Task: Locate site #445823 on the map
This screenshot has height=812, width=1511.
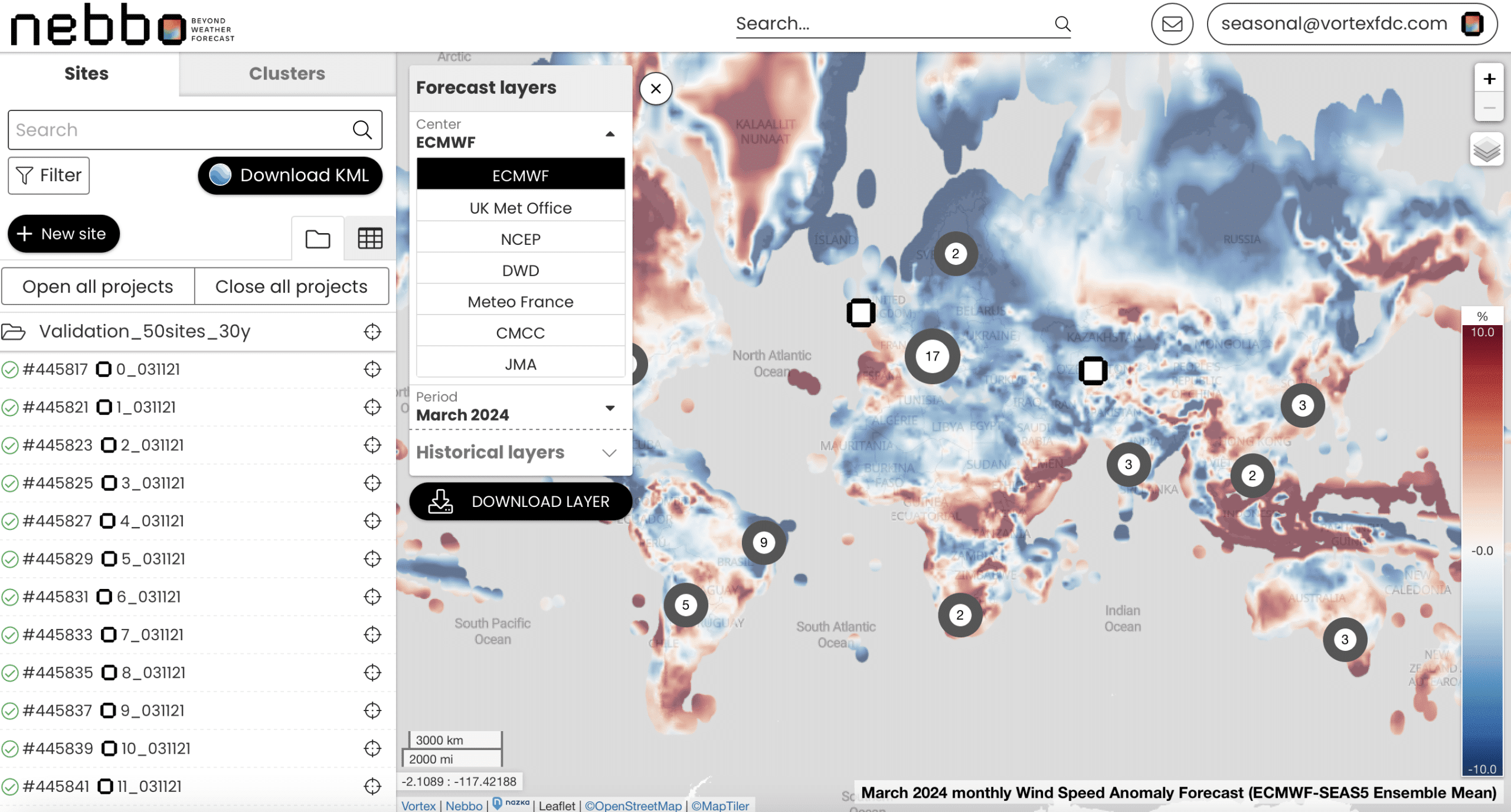Action: 372,445
